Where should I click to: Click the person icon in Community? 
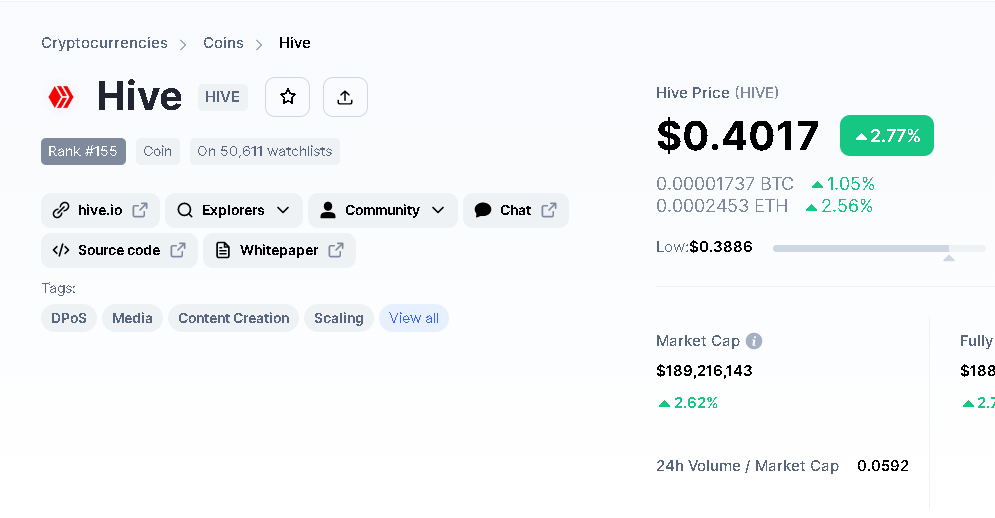(328, 210)
